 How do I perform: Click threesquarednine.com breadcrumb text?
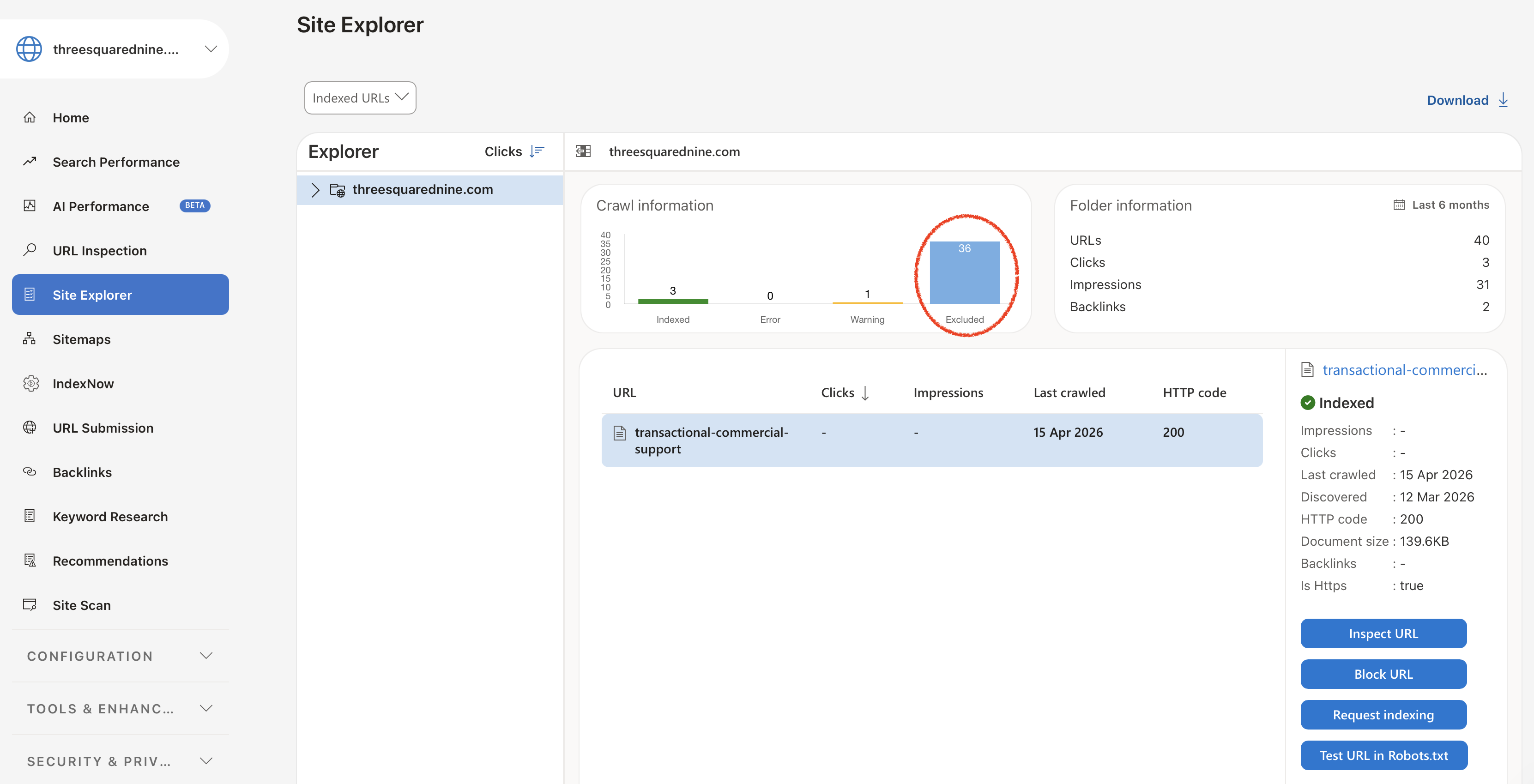coord(674,152)
